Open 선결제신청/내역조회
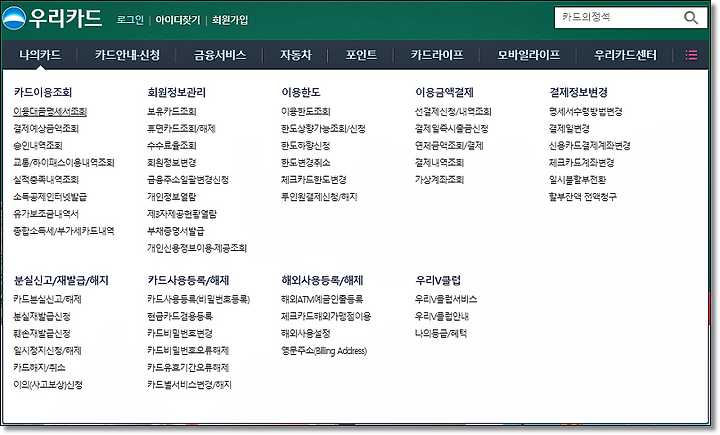The height and width of the screenshot is (435, 720). click(453, 112)
